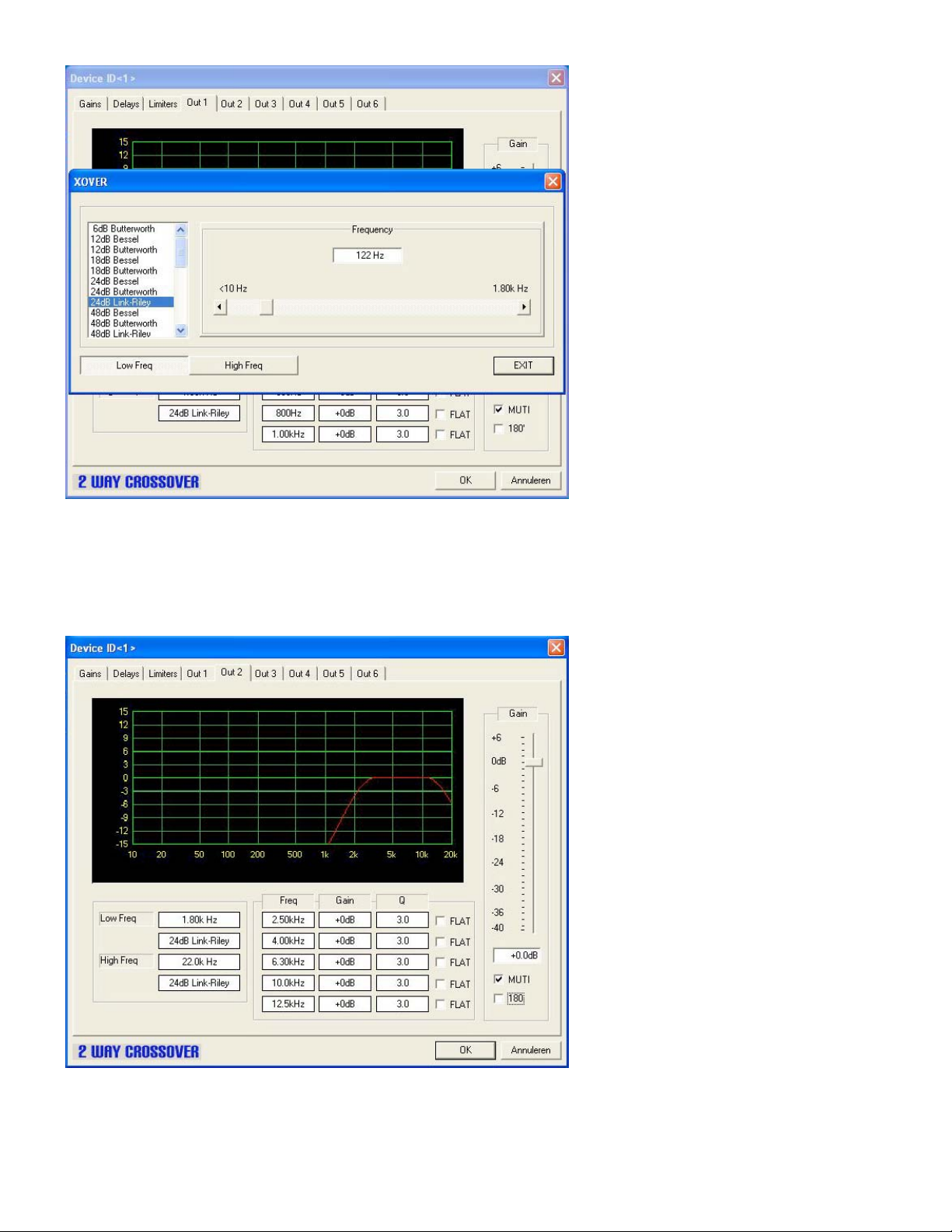Open the Gains tab in the Out 2 graph window
The image size is (952, 1232).
click(90, 674)
